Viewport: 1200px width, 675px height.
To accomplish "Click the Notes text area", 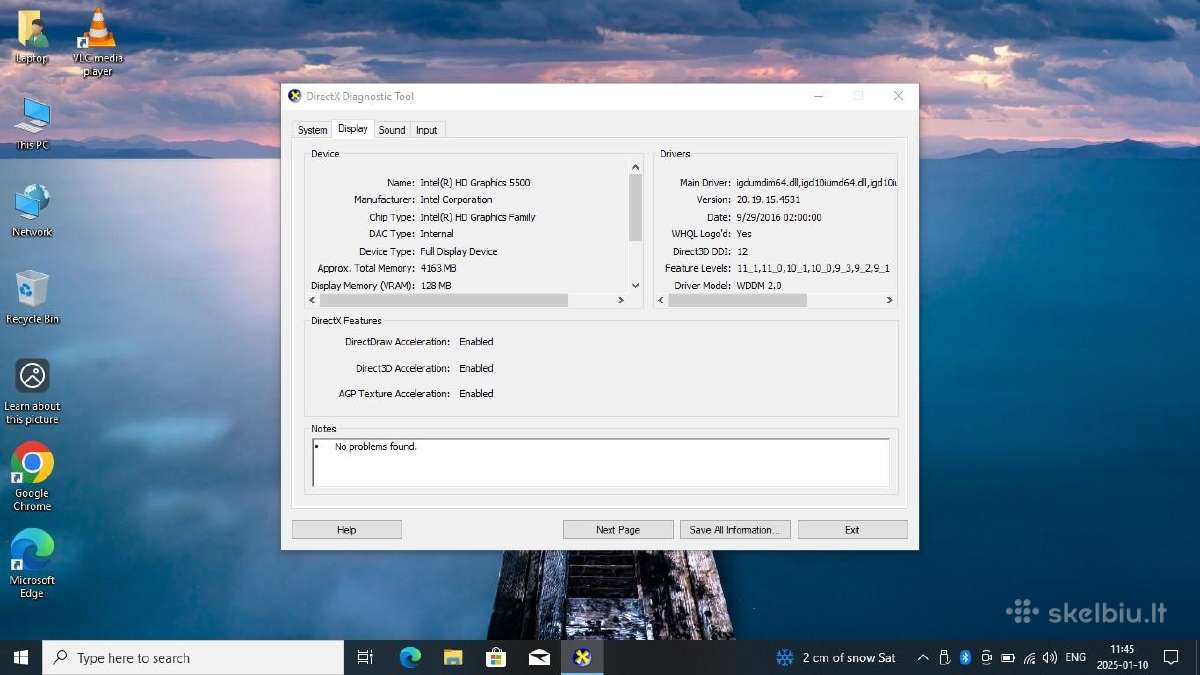I will tap(601, 463).
